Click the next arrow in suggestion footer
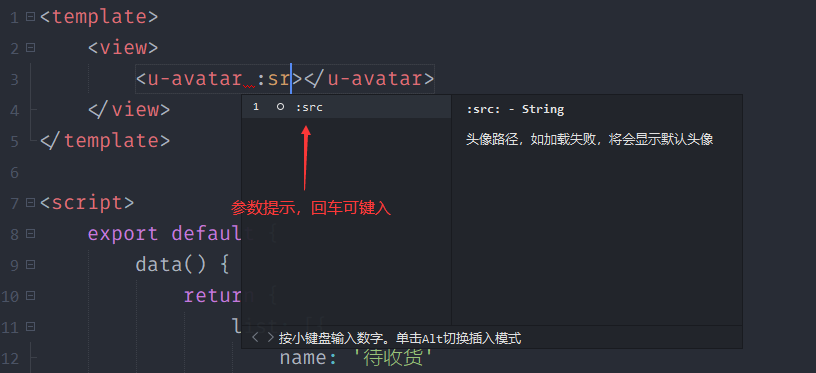The image size is (816, 373). click(270, 338)
